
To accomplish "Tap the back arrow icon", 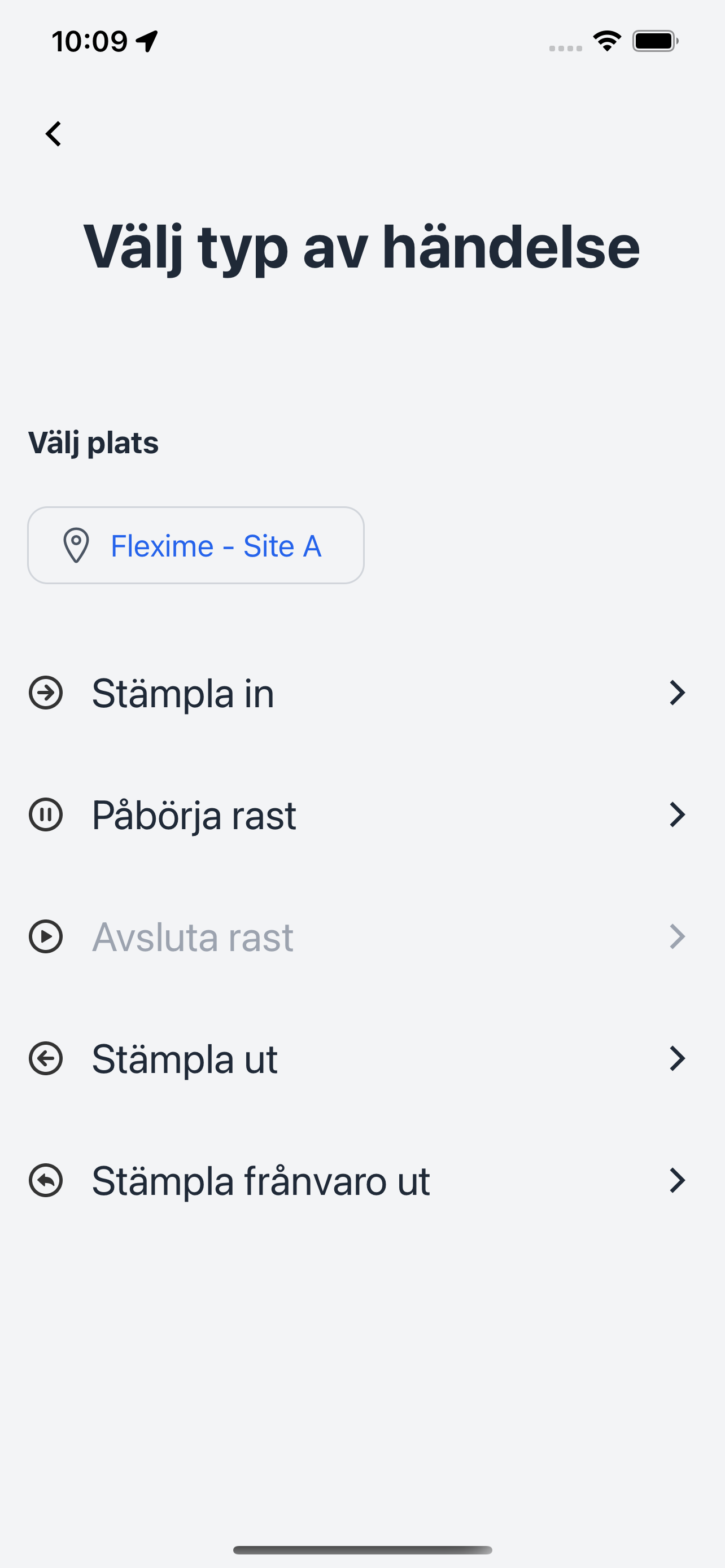I will pos(54,134).
